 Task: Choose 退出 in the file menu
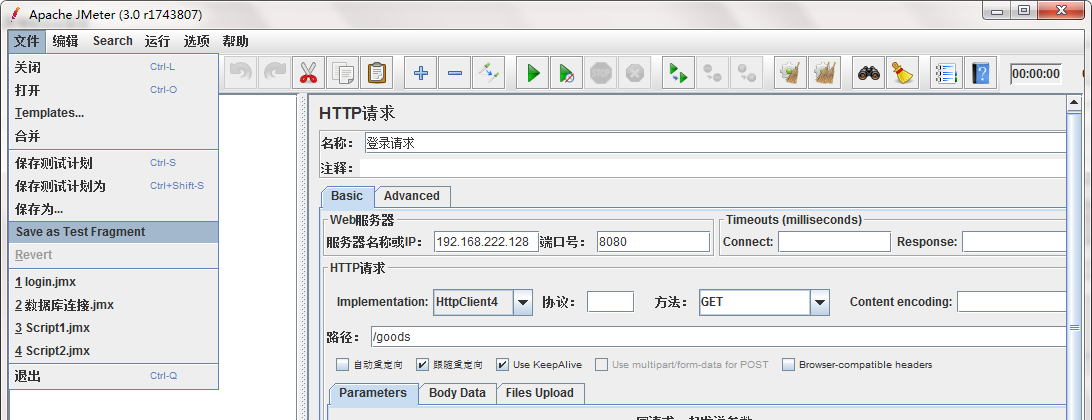(x=114, y=376)
